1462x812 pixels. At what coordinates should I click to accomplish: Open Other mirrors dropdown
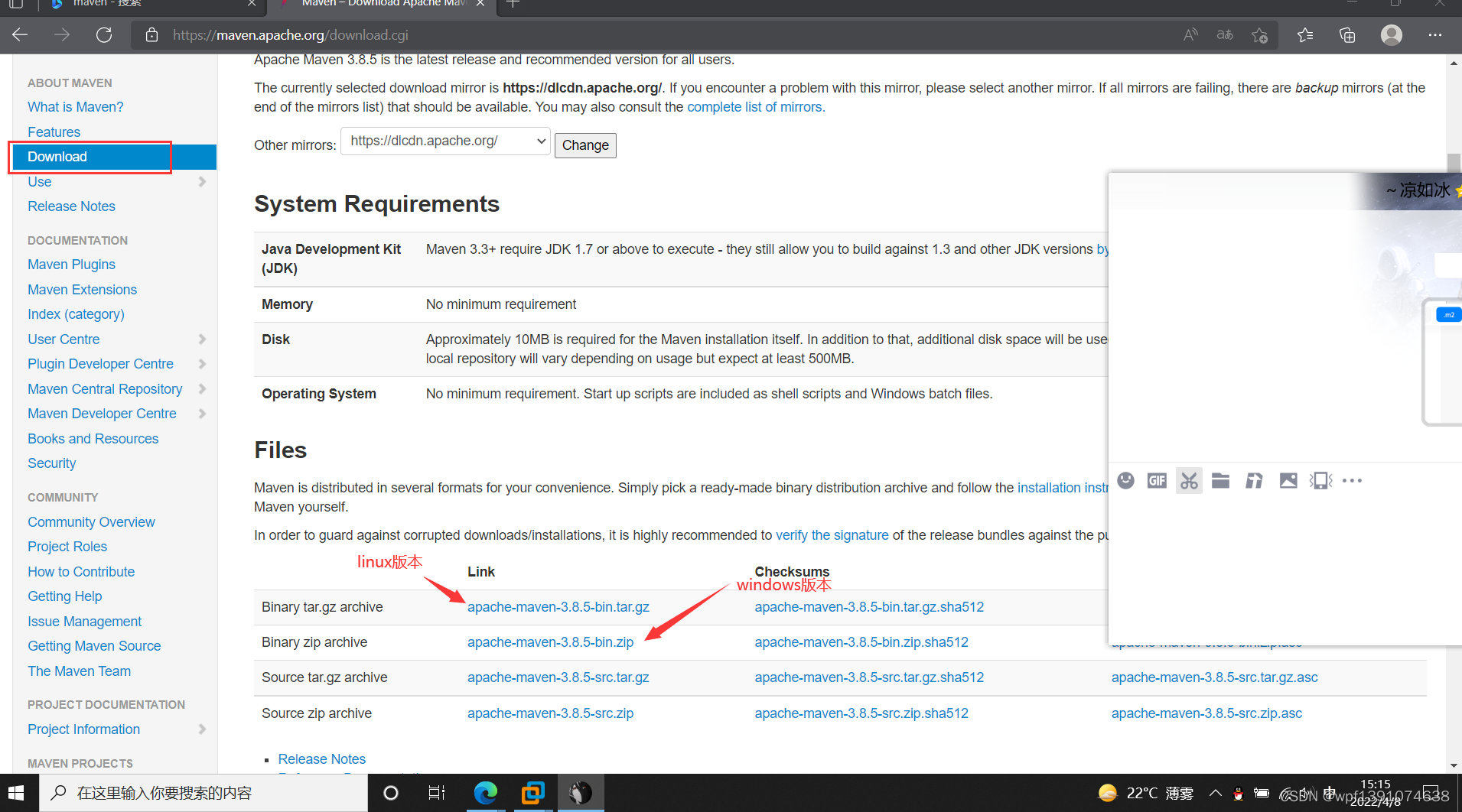point(446,141)
